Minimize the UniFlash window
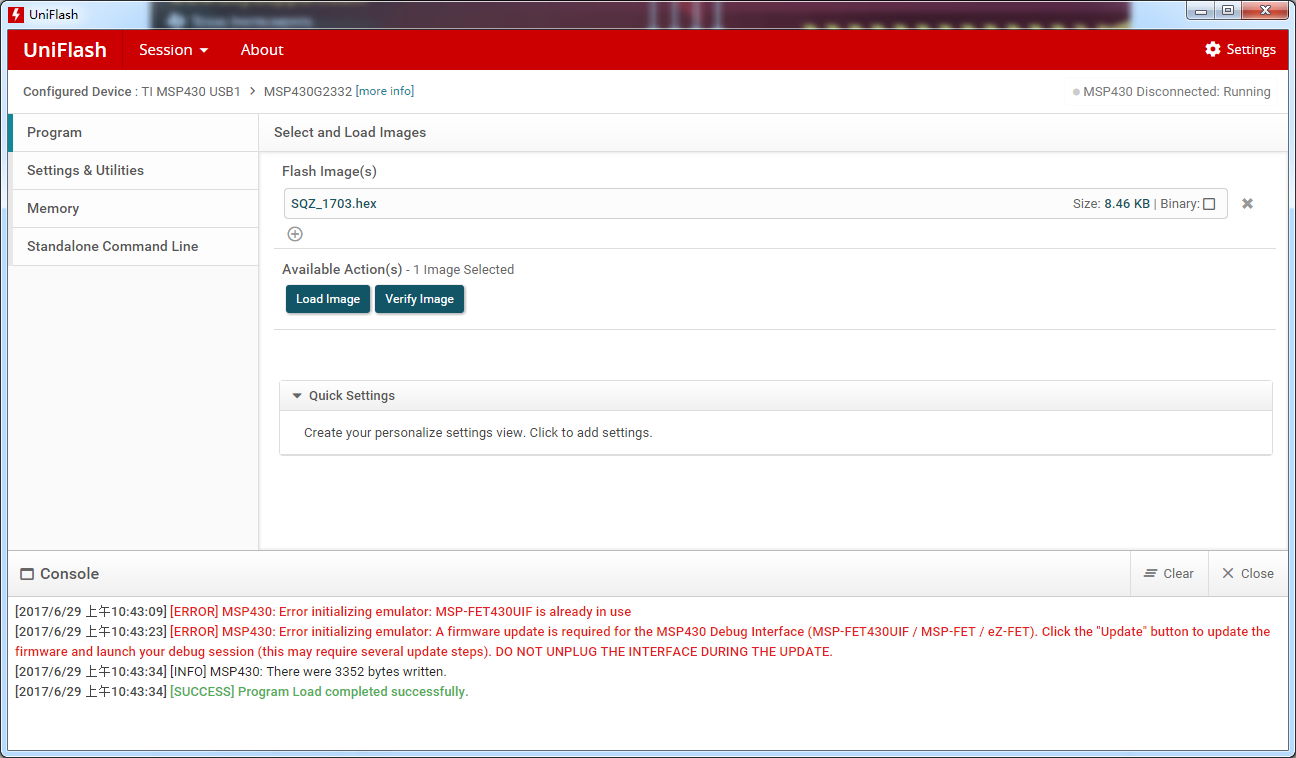 coord(1201,10)
